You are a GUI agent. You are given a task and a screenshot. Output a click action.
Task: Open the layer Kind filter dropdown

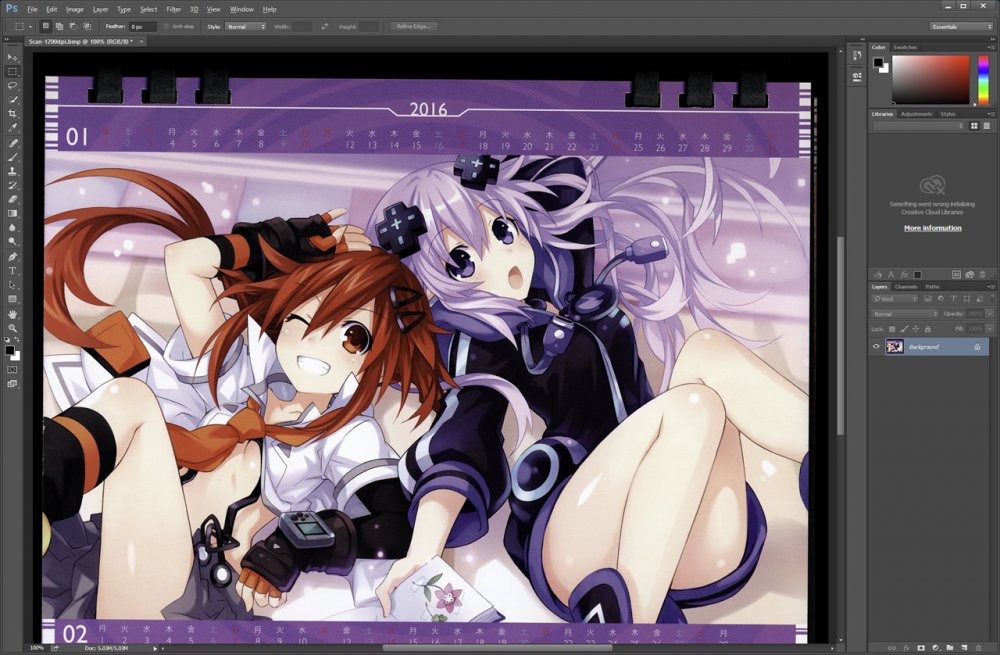[895, 298]
